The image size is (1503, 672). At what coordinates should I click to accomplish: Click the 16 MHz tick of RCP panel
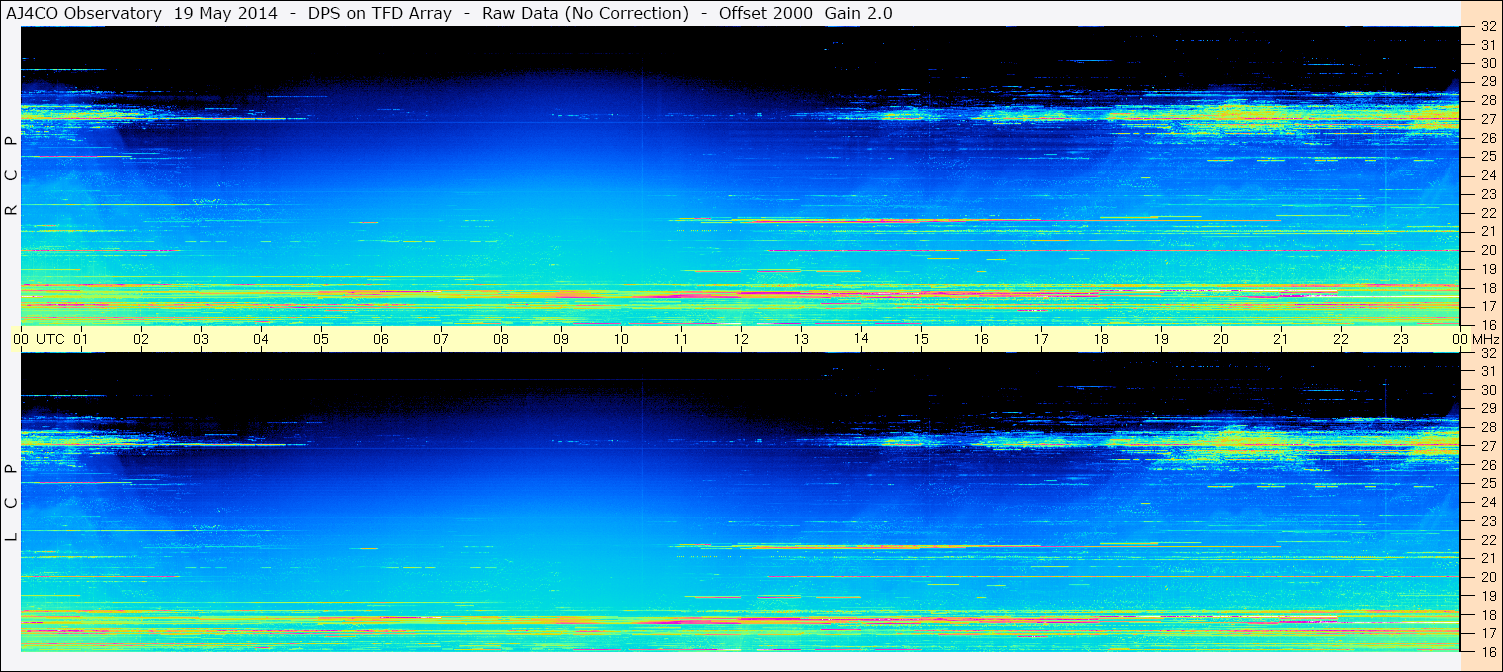tap(1488, 325)
